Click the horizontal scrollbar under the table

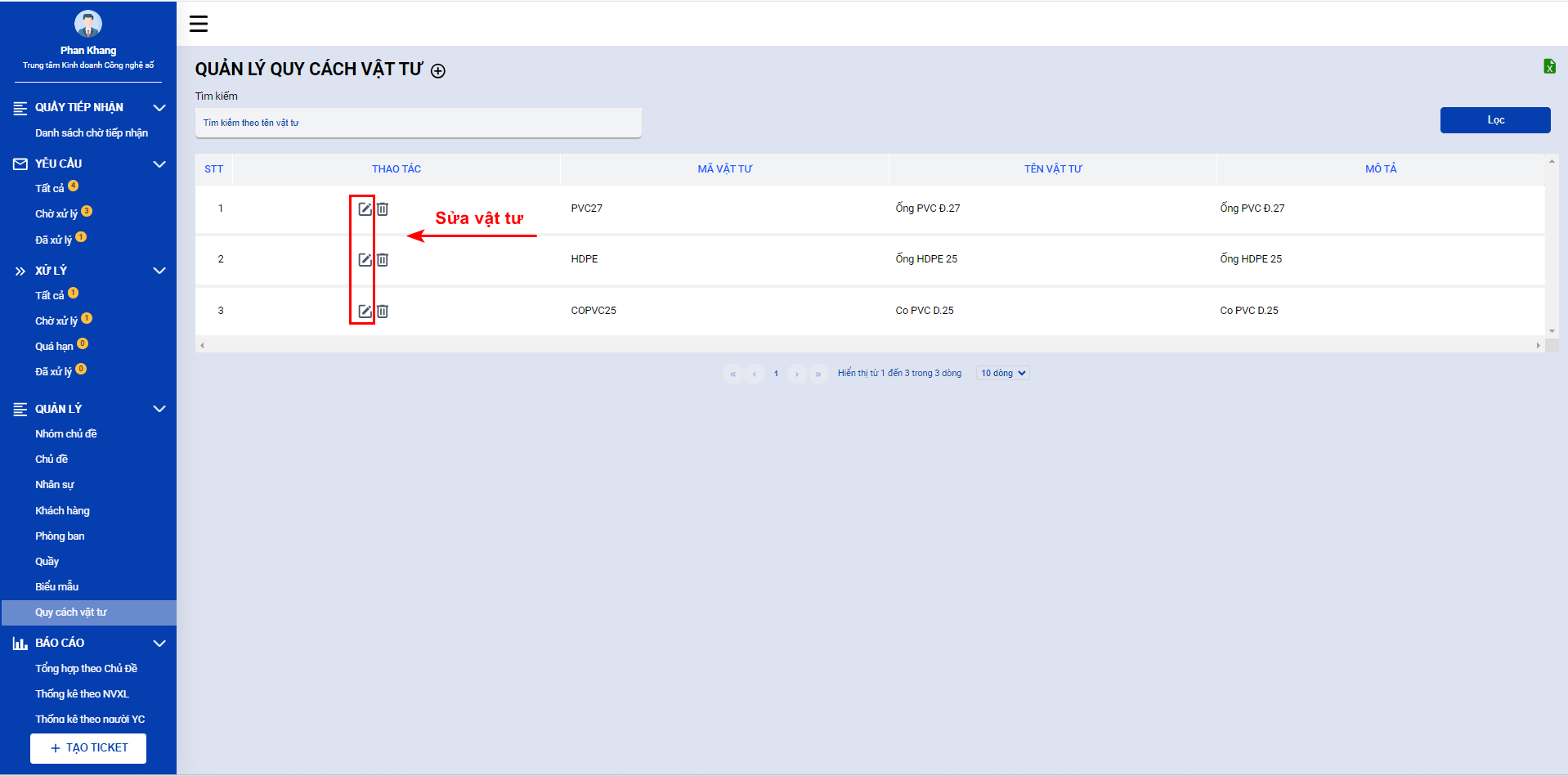[870, 346]
